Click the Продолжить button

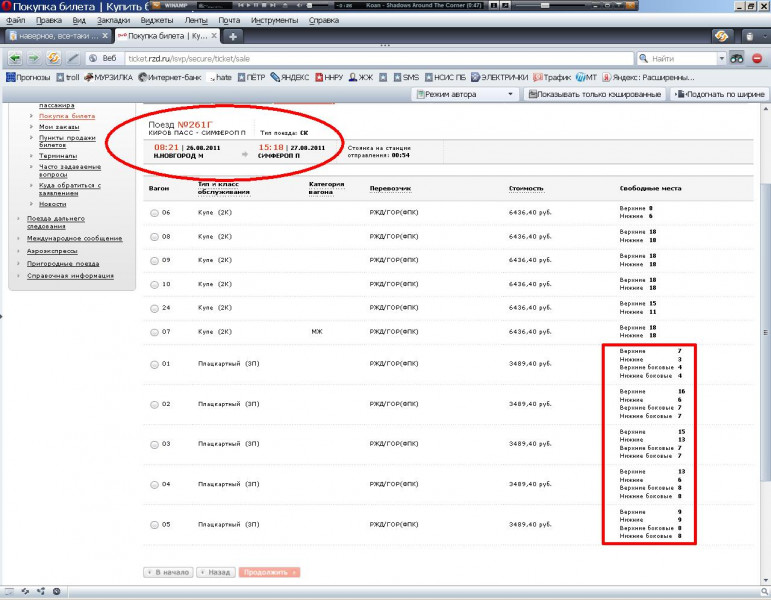(268, 572)
